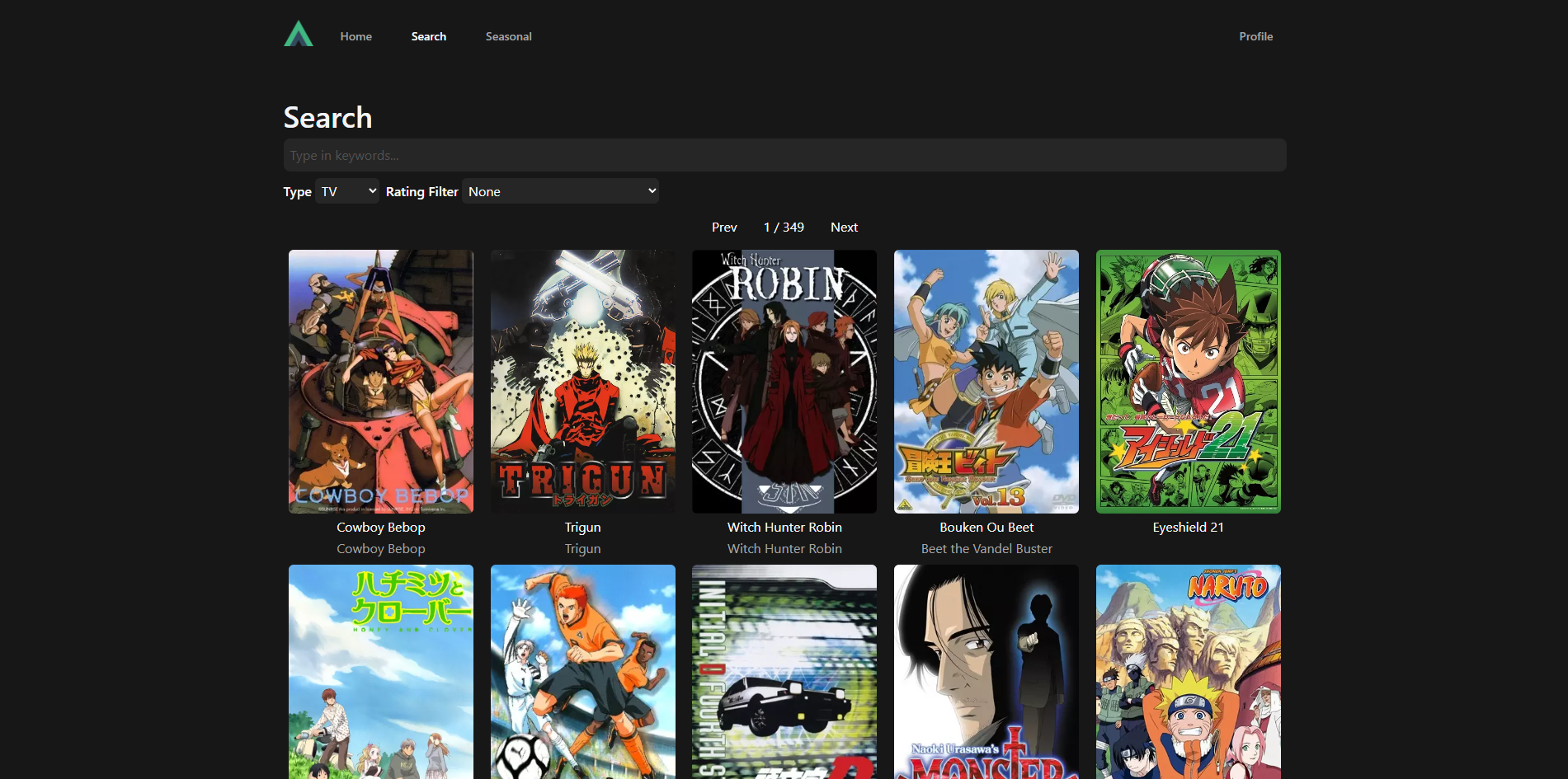Open the Eyeshield 21 poster
The image size is (1568, 779).
[1188, 382]
